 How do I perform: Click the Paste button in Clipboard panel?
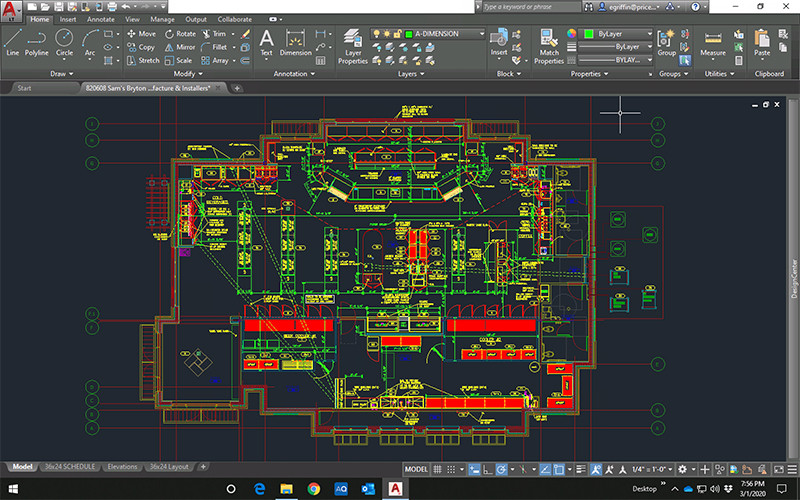pyautogui.click(x=762, y=41)
